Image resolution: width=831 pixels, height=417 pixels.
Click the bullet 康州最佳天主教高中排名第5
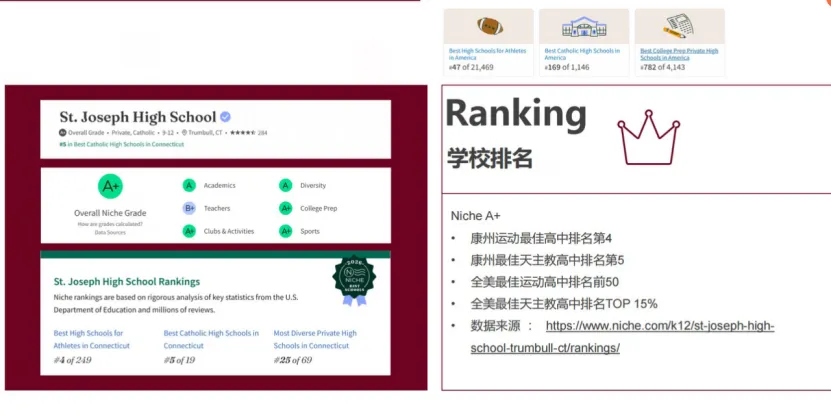(547, 260)
